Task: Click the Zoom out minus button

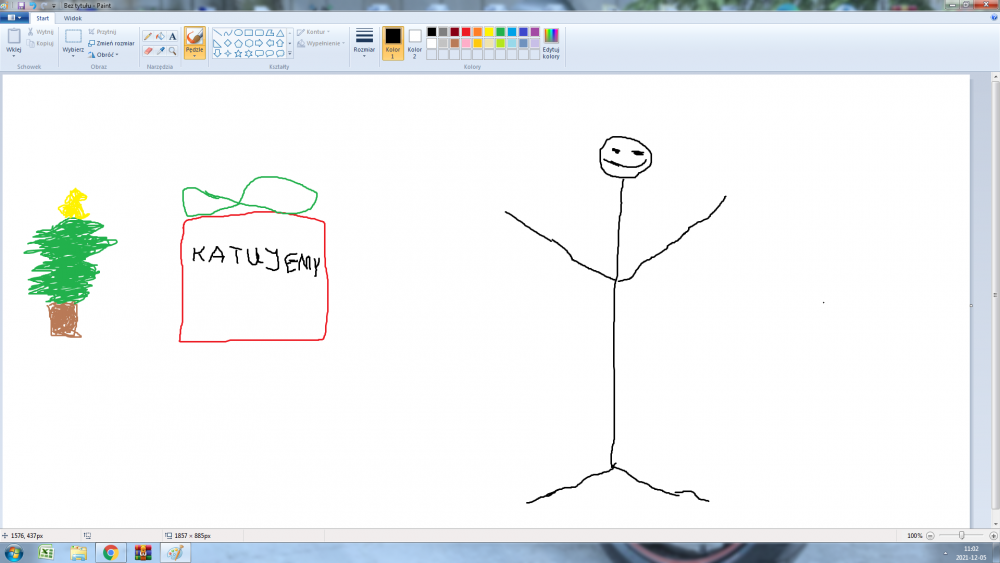Action: coord(930,536)
